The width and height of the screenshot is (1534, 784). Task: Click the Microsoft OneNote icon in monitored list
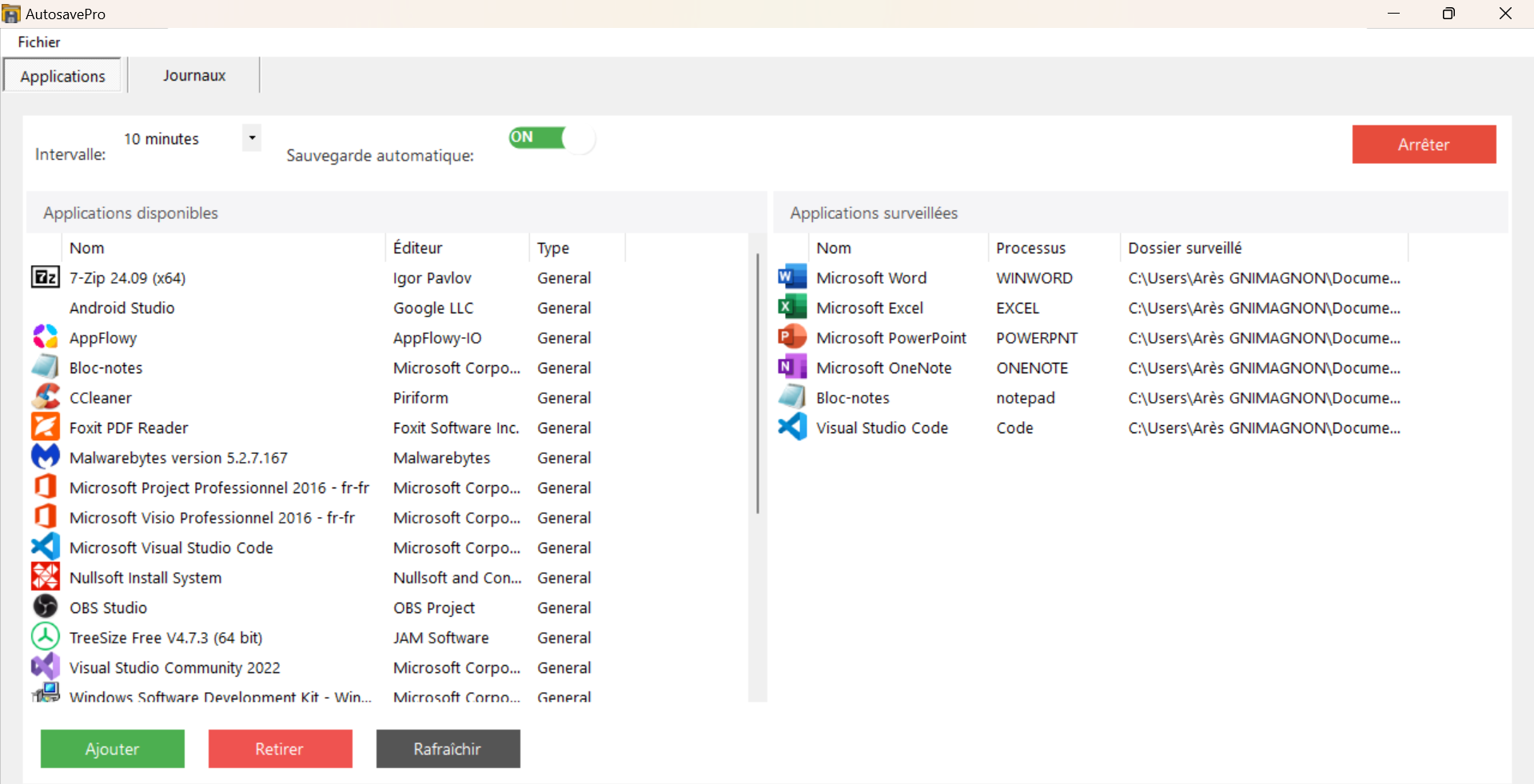click(792, 368)
